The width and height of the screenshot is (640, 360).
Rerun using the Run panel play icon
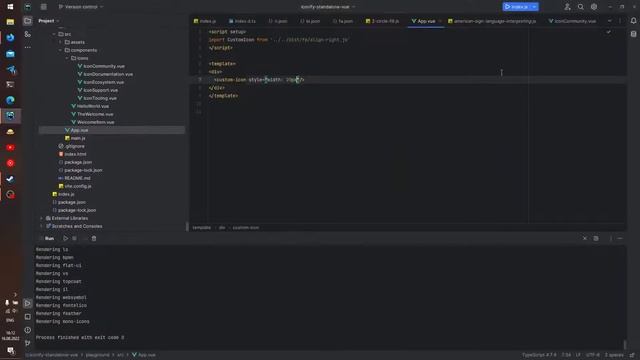coord(65,238)
